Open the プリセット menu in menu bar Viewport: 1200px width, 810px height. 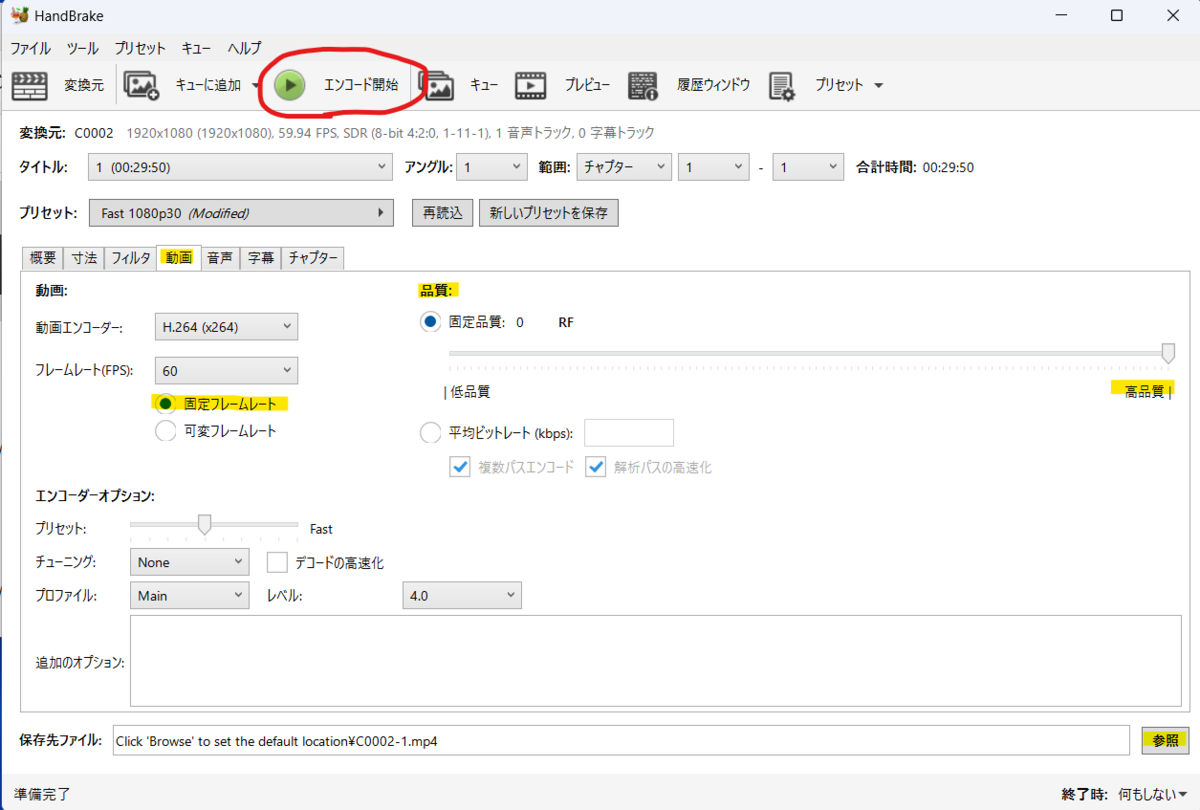[140, 48]
